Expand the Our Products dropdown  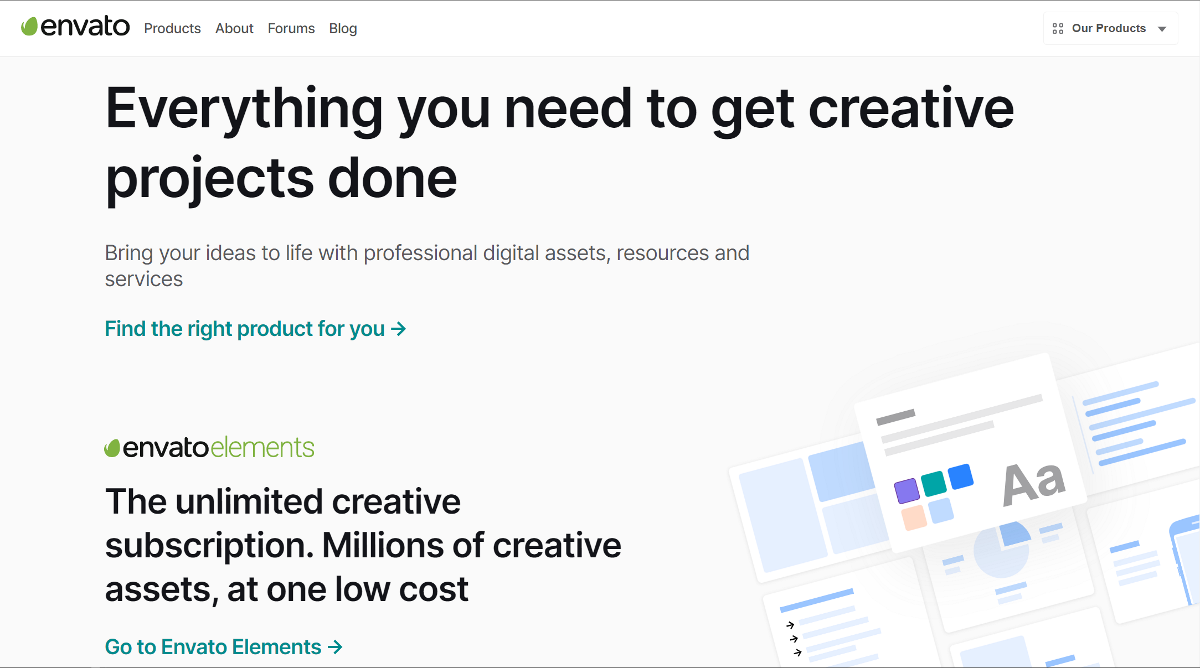point(1110,29)
